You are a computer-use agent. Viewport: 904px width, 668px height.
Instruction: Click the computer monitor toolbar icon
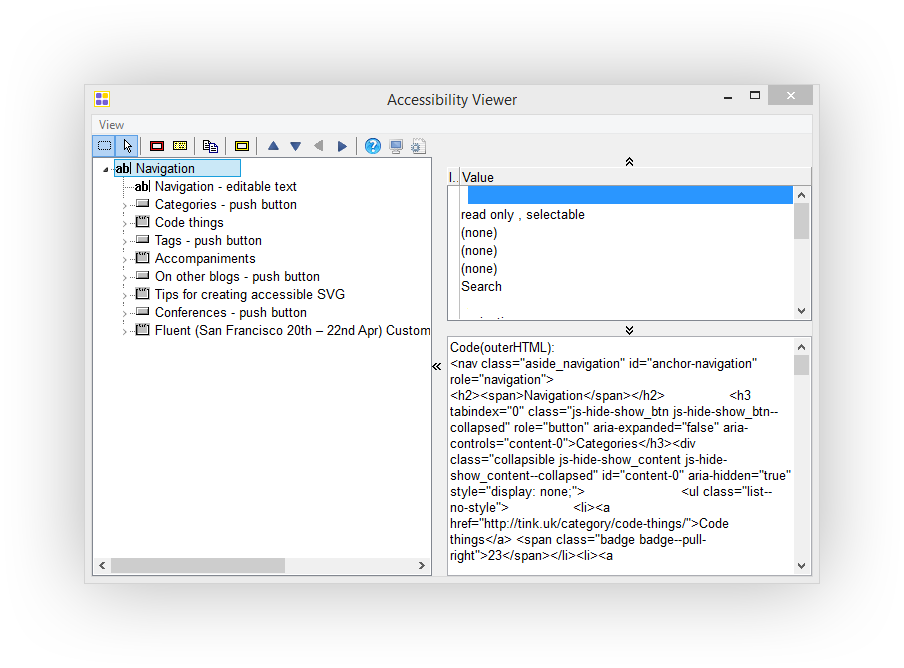coord(396,146)
